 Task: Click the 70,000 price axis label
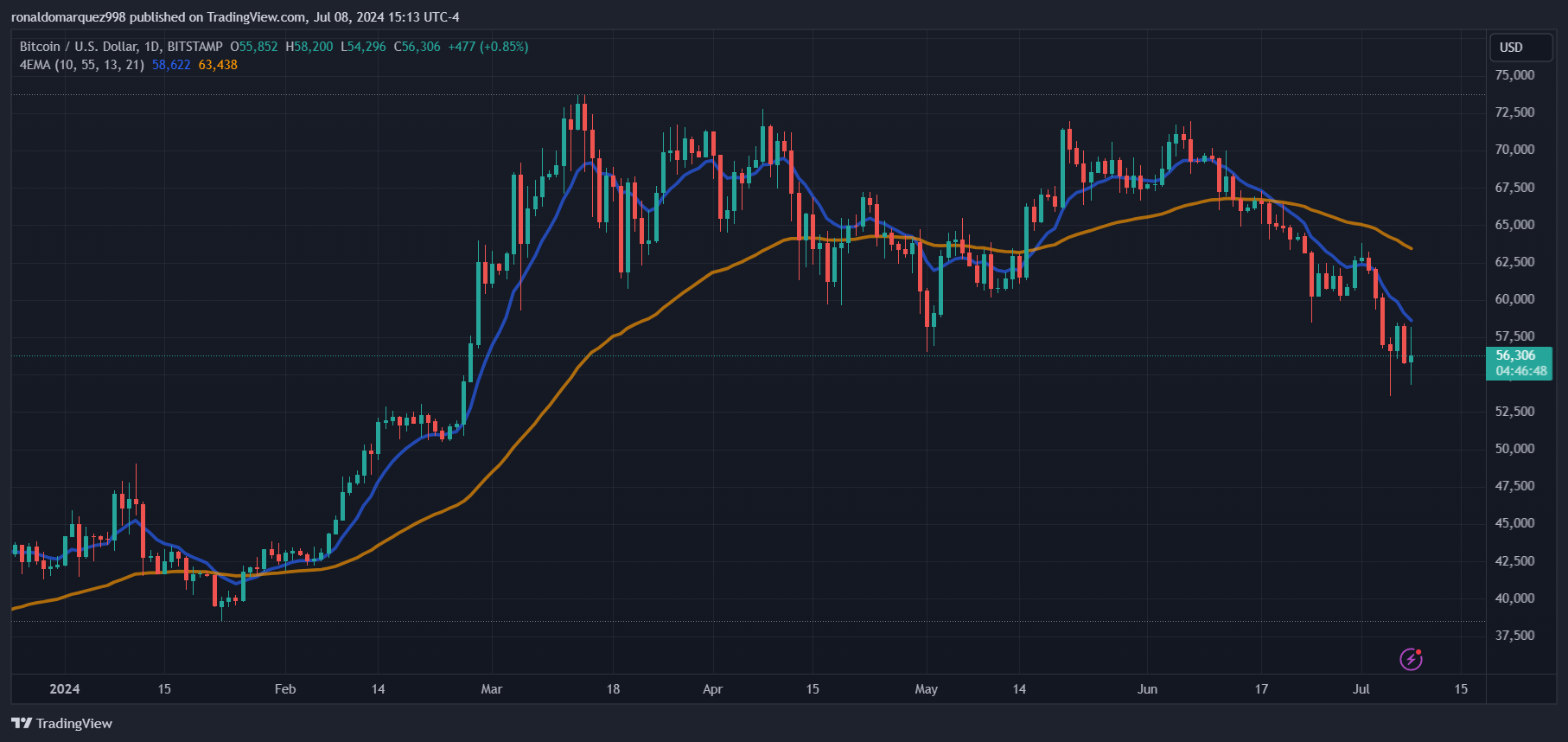(1515, 150)
